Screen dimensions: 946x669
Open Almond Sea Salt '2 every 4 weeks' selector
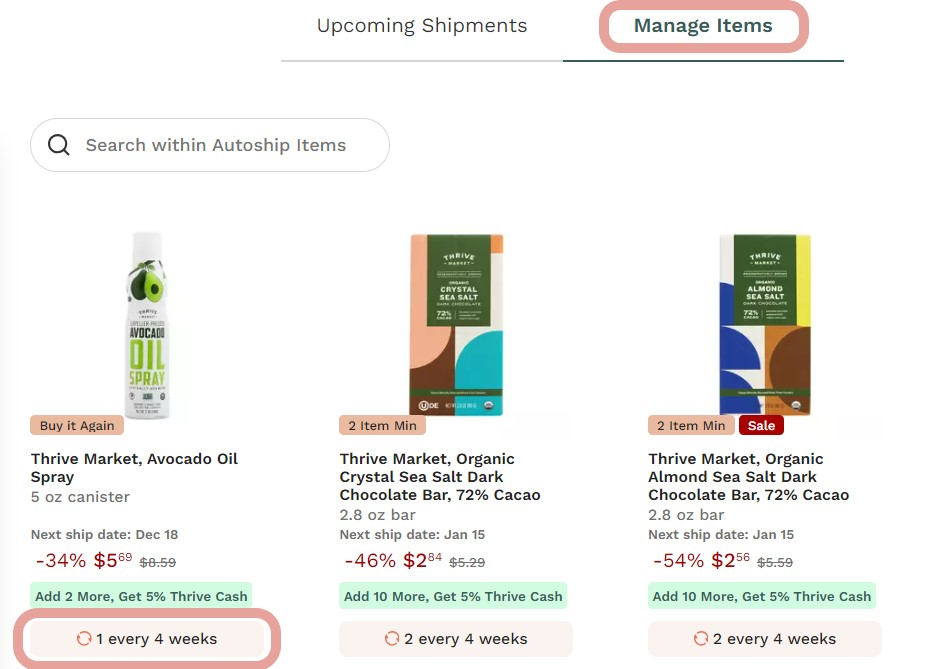click(x=765, y=639)
